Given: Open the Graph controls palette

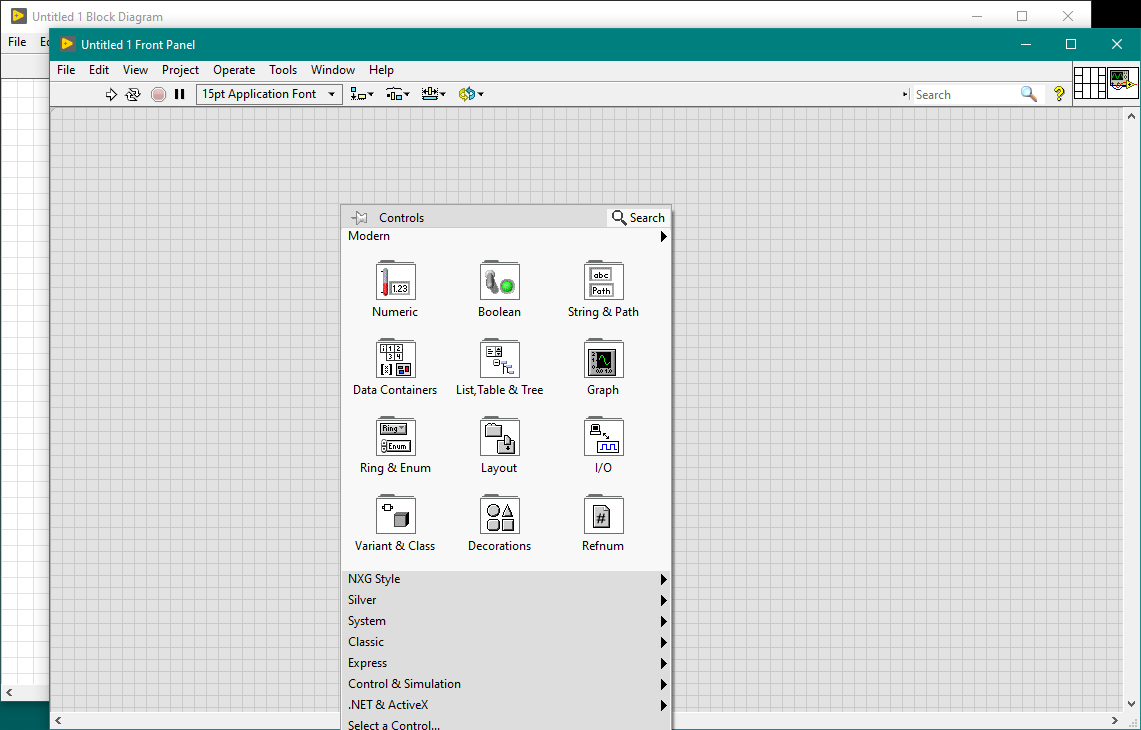Looking at the screenshot, I should [x=603, y=360].
